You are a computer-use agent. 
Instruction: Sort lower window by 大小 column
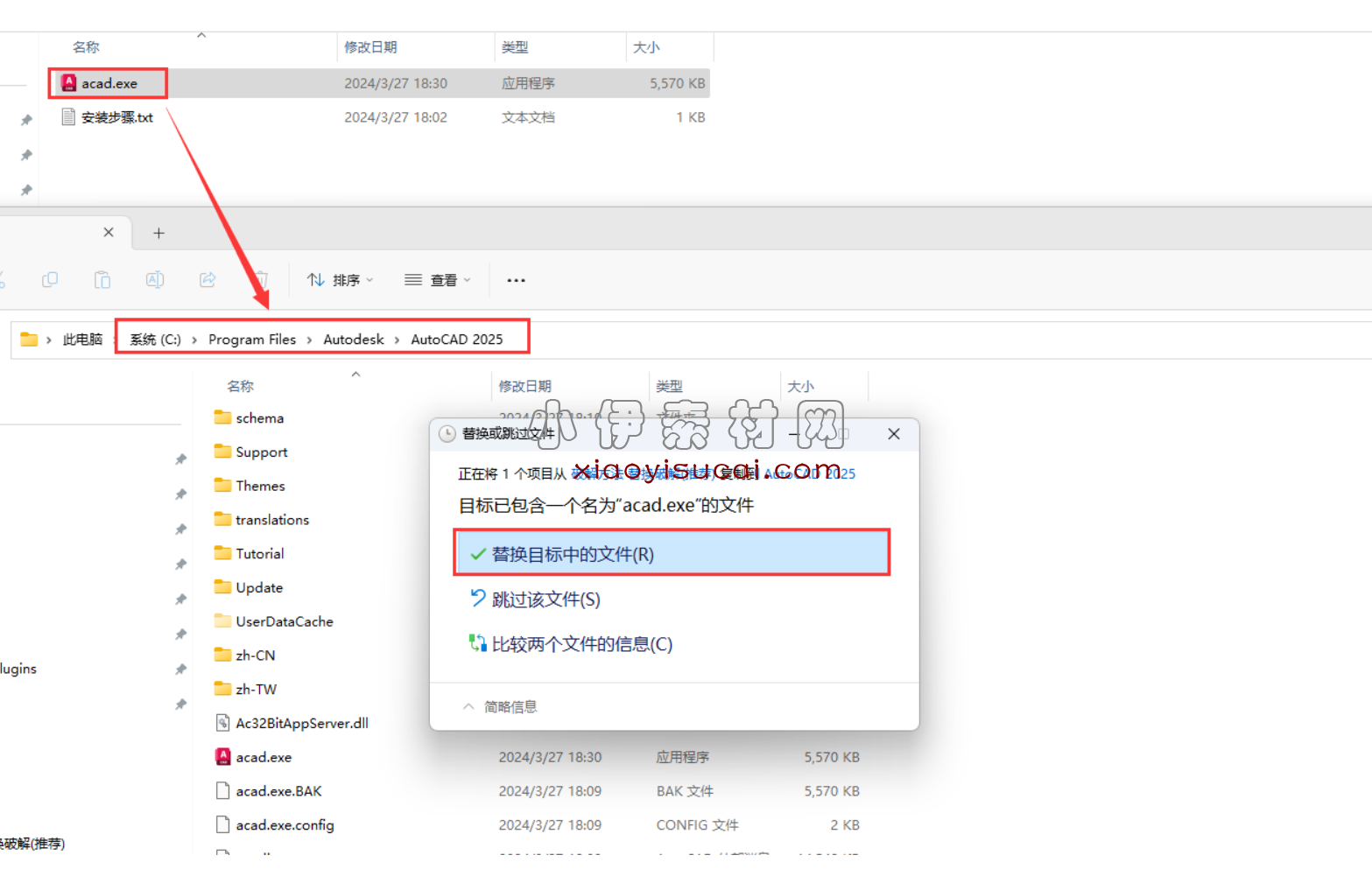pos(800,386)
